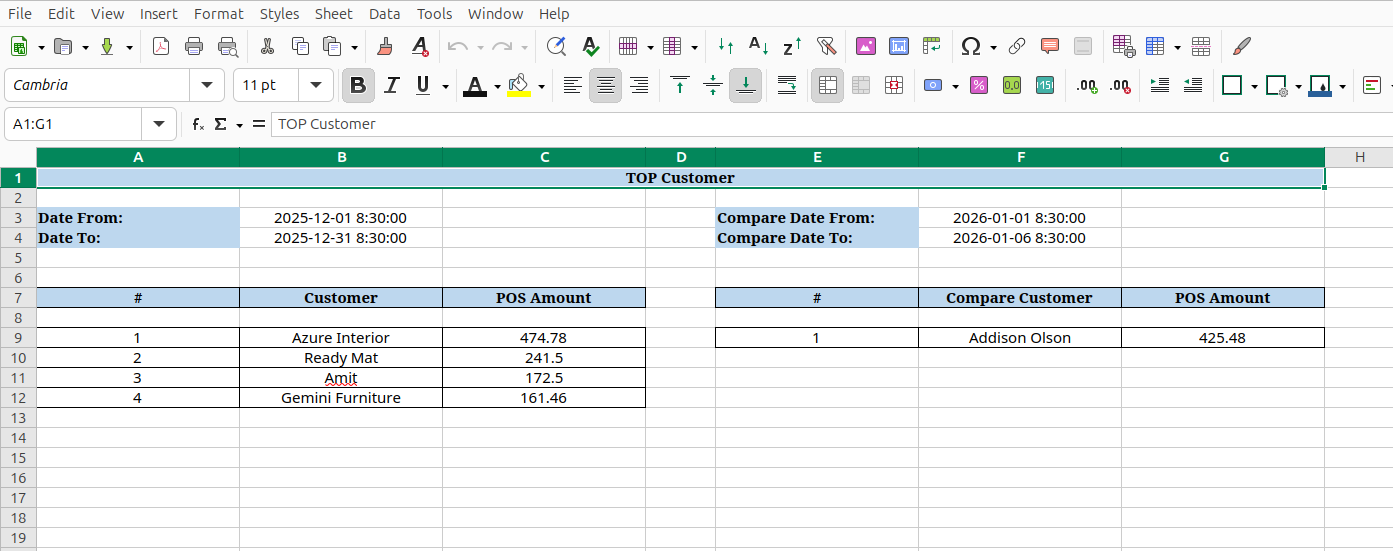The height and width of the screenshot is (551, 1393).
Task: Open the Format menu
Action: (x=218, y=13)
